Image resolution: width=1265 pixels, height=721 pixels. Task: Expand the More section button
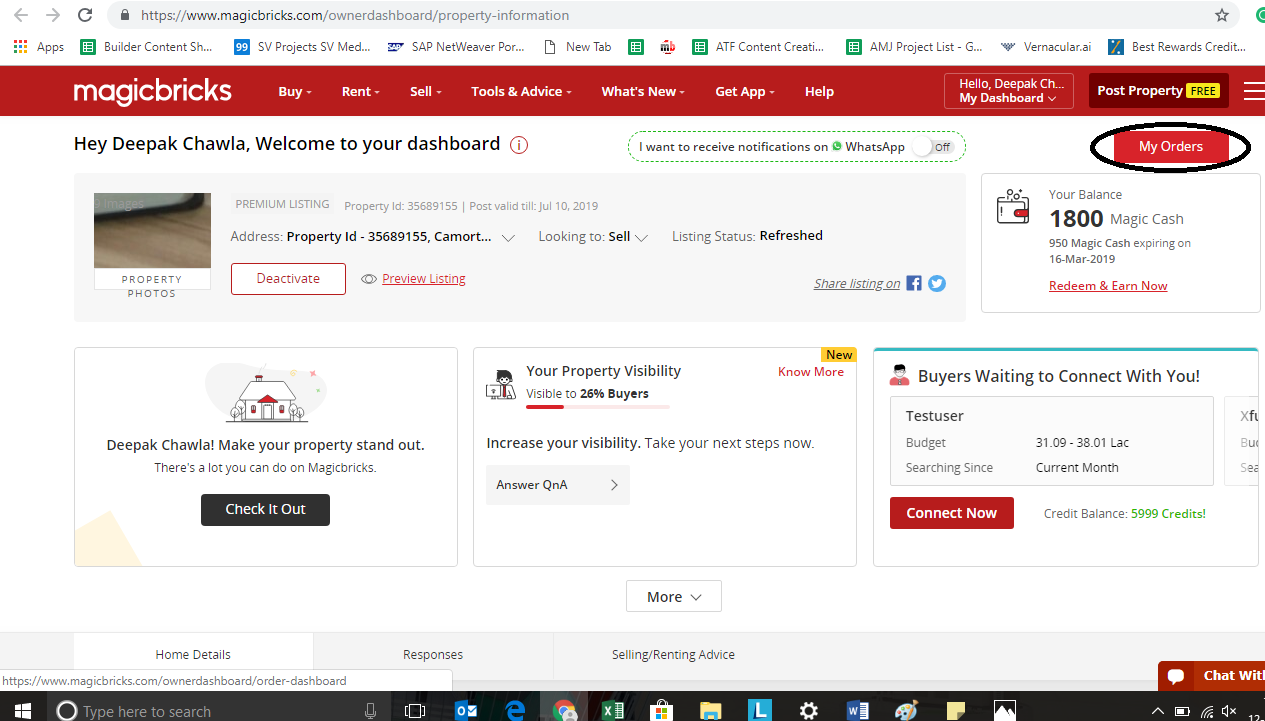click(673, 597)
